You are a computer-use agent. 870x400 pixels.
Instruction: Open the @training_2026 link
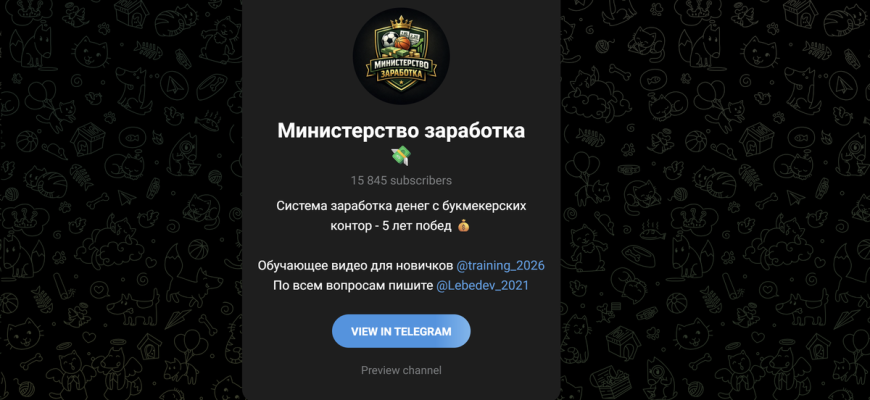point(500,266)
